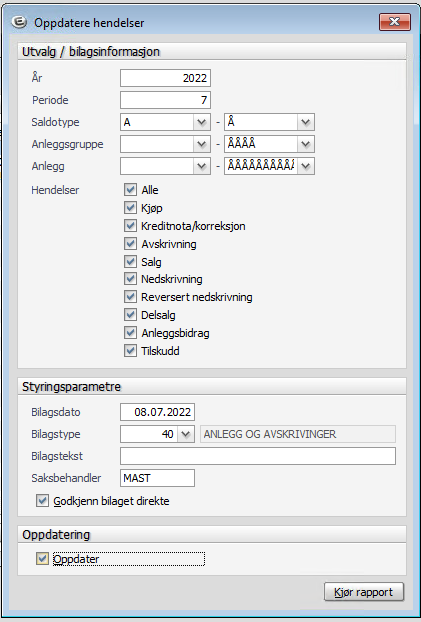The width and height of the screenshot is (421, 622).
Task: Click the Bilagsdato date field
Action: click(157, 412)
